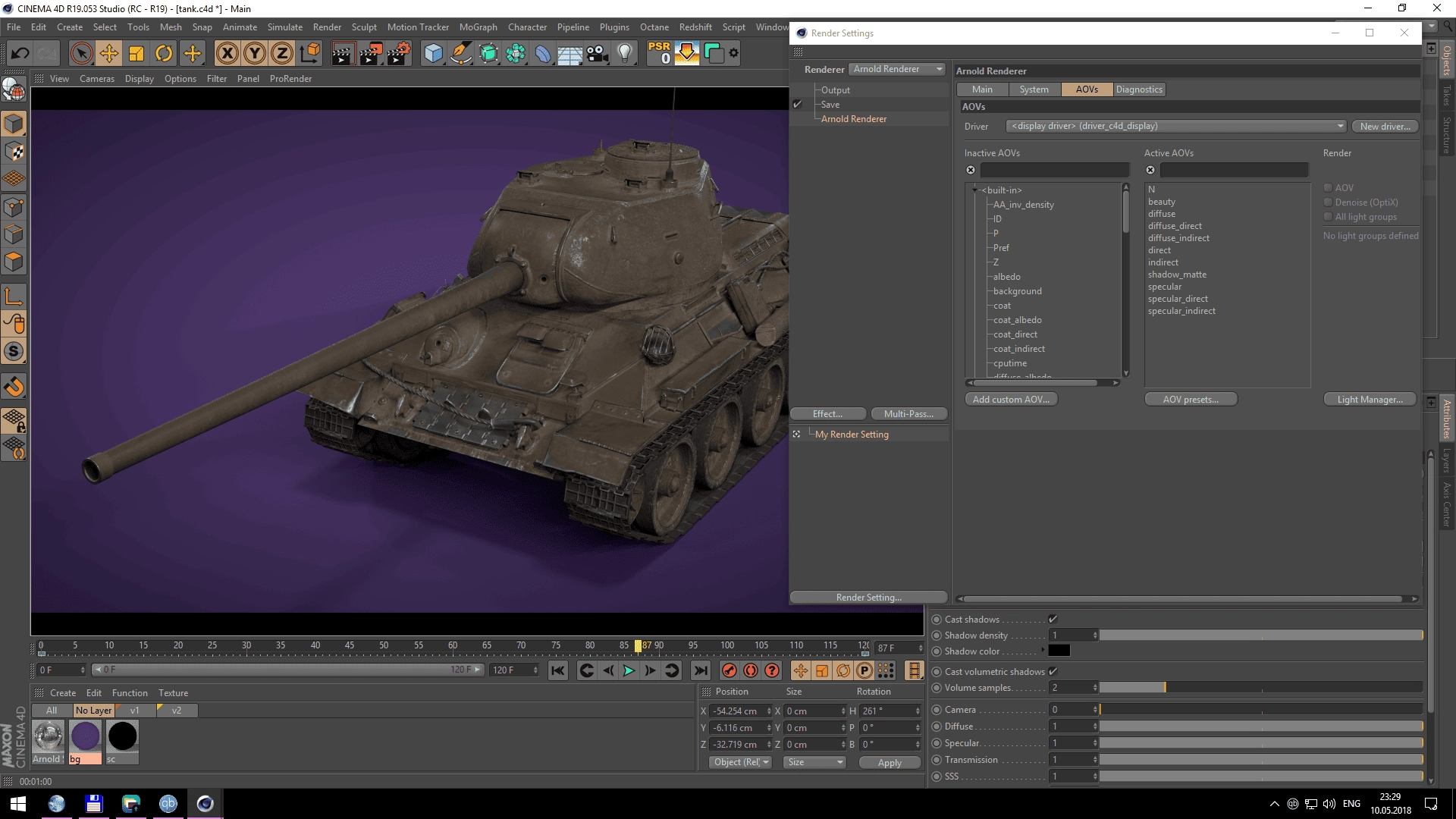Viewport: 1456px width, 819px height.
Task: Enable All light groups checkbox
Action: pos(1328,216)
